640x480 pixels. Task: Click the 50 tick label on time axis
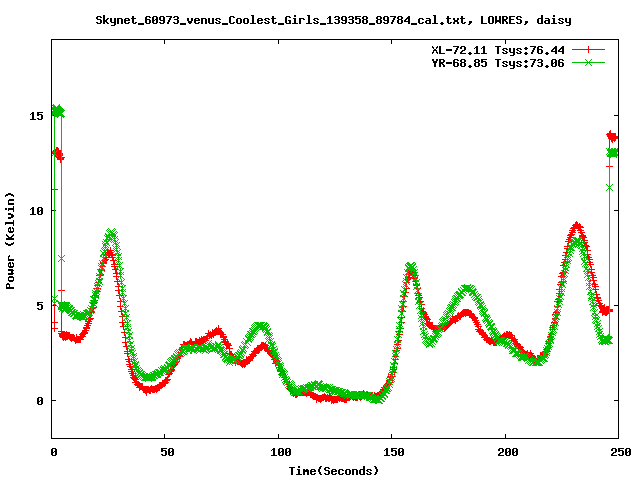166,452
